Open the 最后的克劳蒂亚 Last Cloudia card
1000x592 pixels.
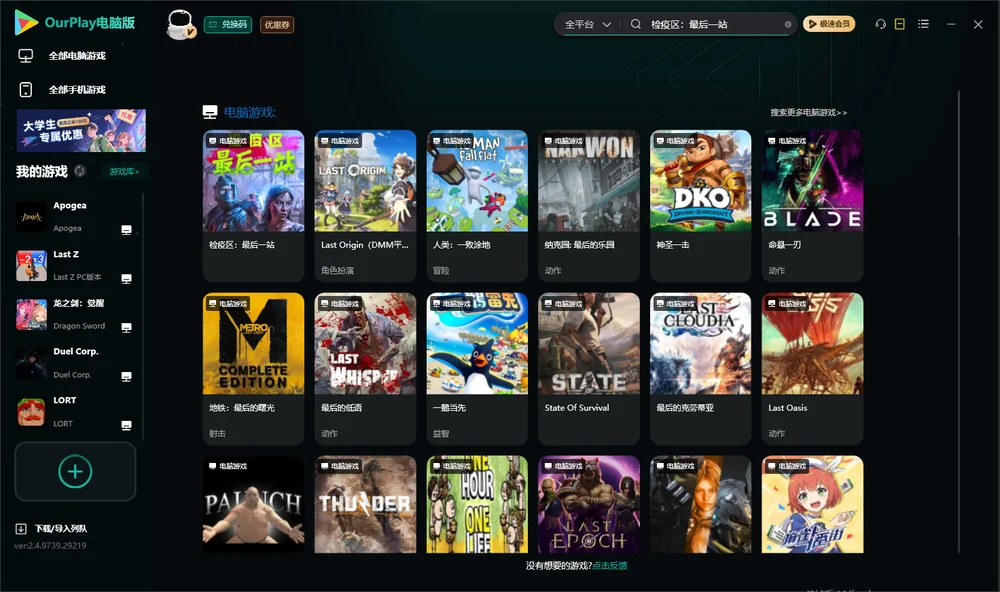[700, 368]
